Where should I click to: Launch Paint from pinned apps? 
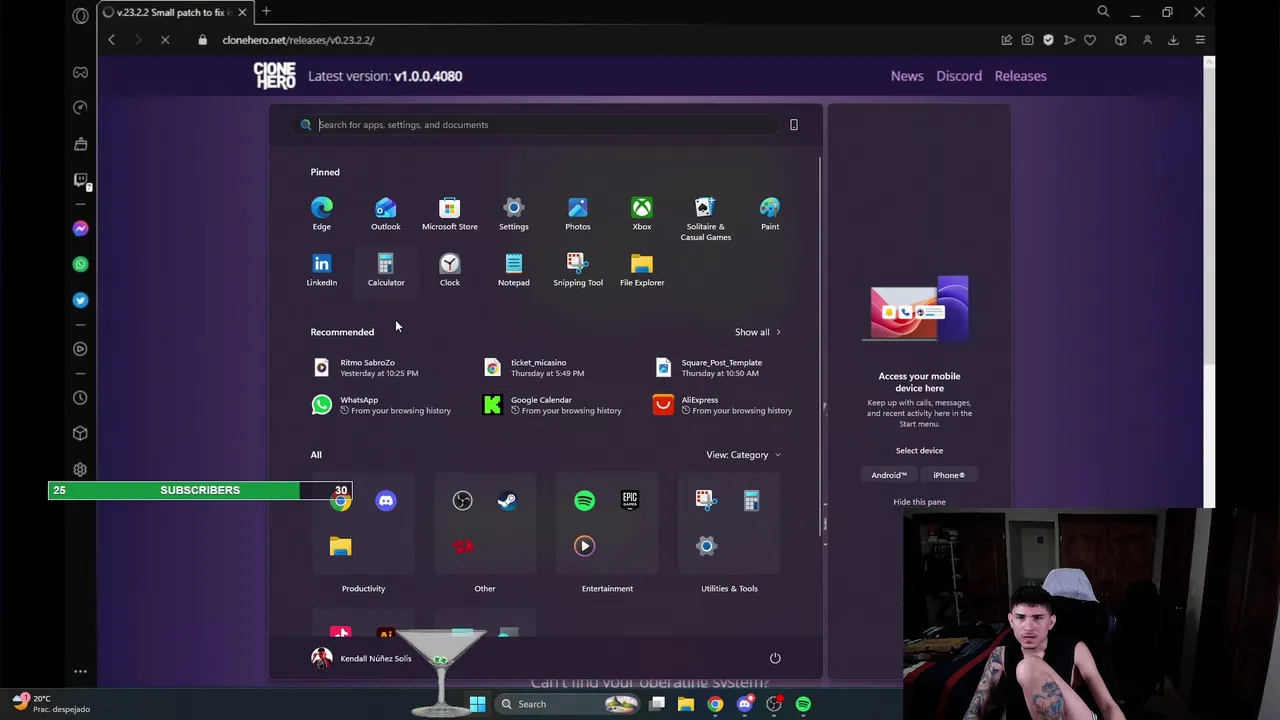point(769,213)
